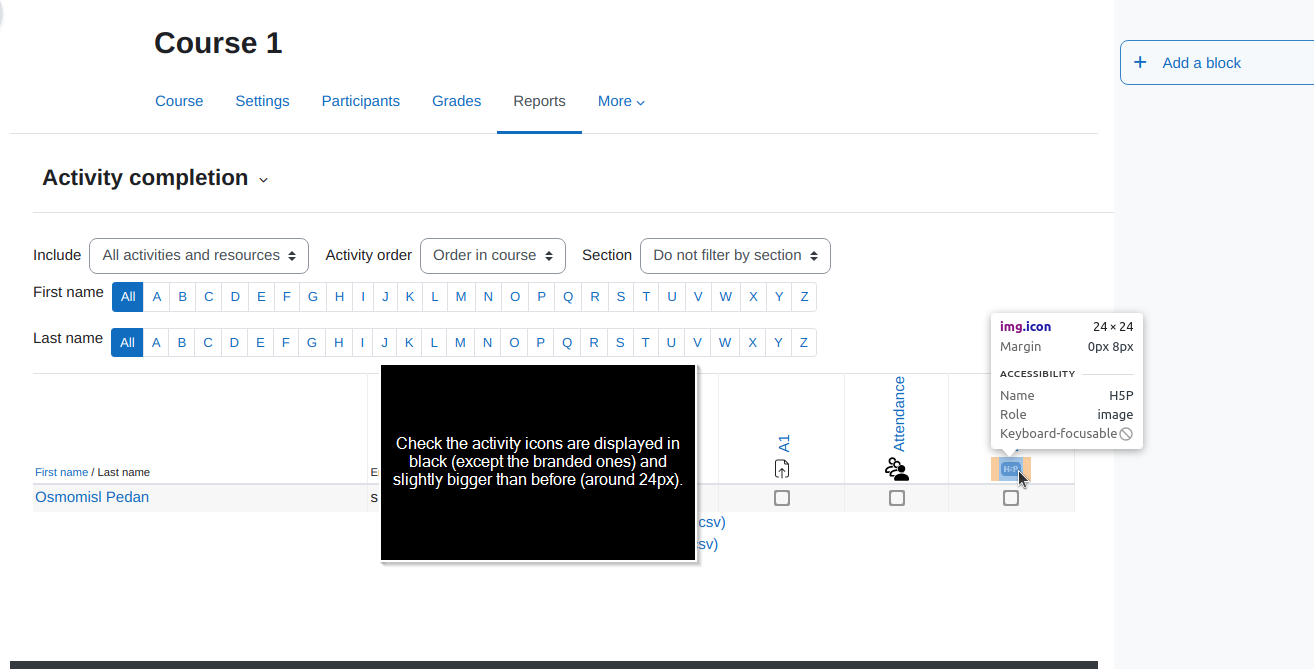Click the Course 1 page heading
The width and height of the screenshot is (1314, 669).
pyautogui.click(x=218, y=43)
